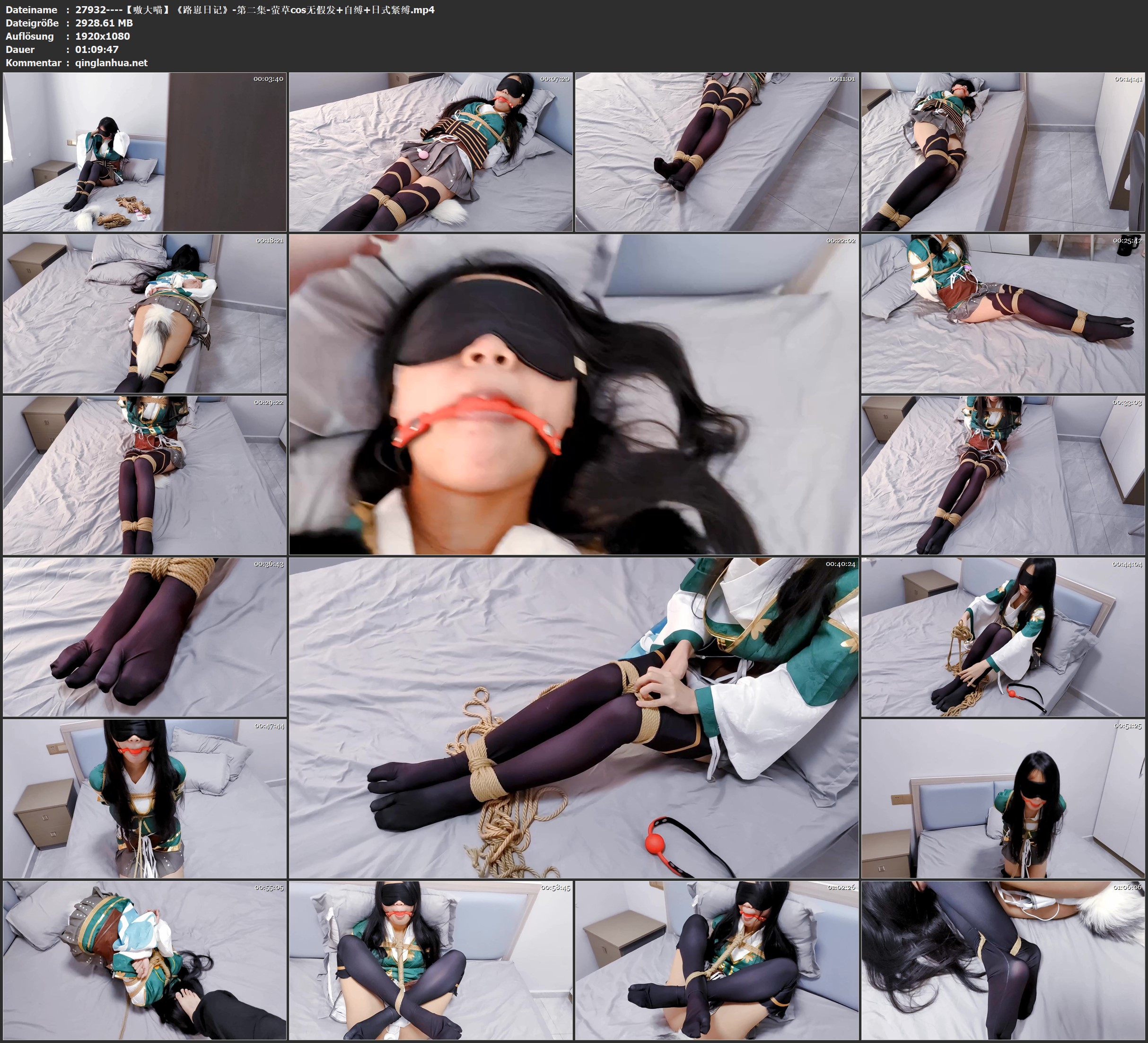Image resolution: width=1148 pixels, height=1043 pixels.
Task: Click the thumbnail timestamped 00:03:40
Action: point(145,151)
